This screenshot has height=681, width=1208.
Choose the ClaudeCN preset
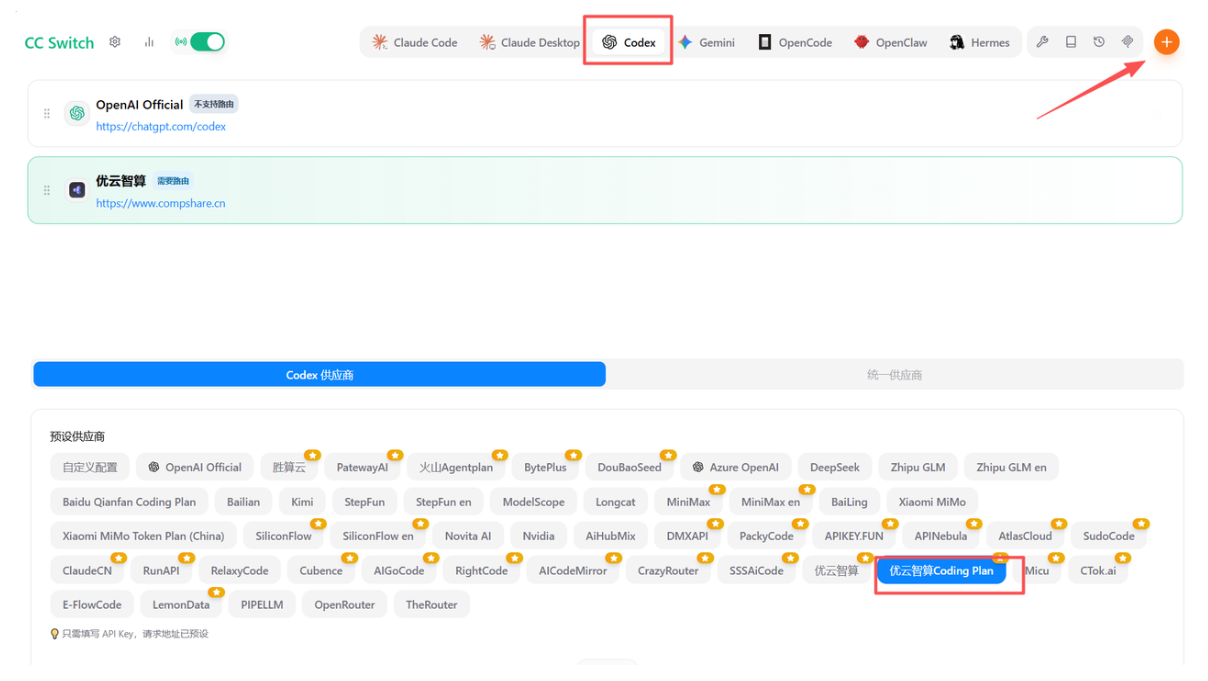click(x=87, y=571)
